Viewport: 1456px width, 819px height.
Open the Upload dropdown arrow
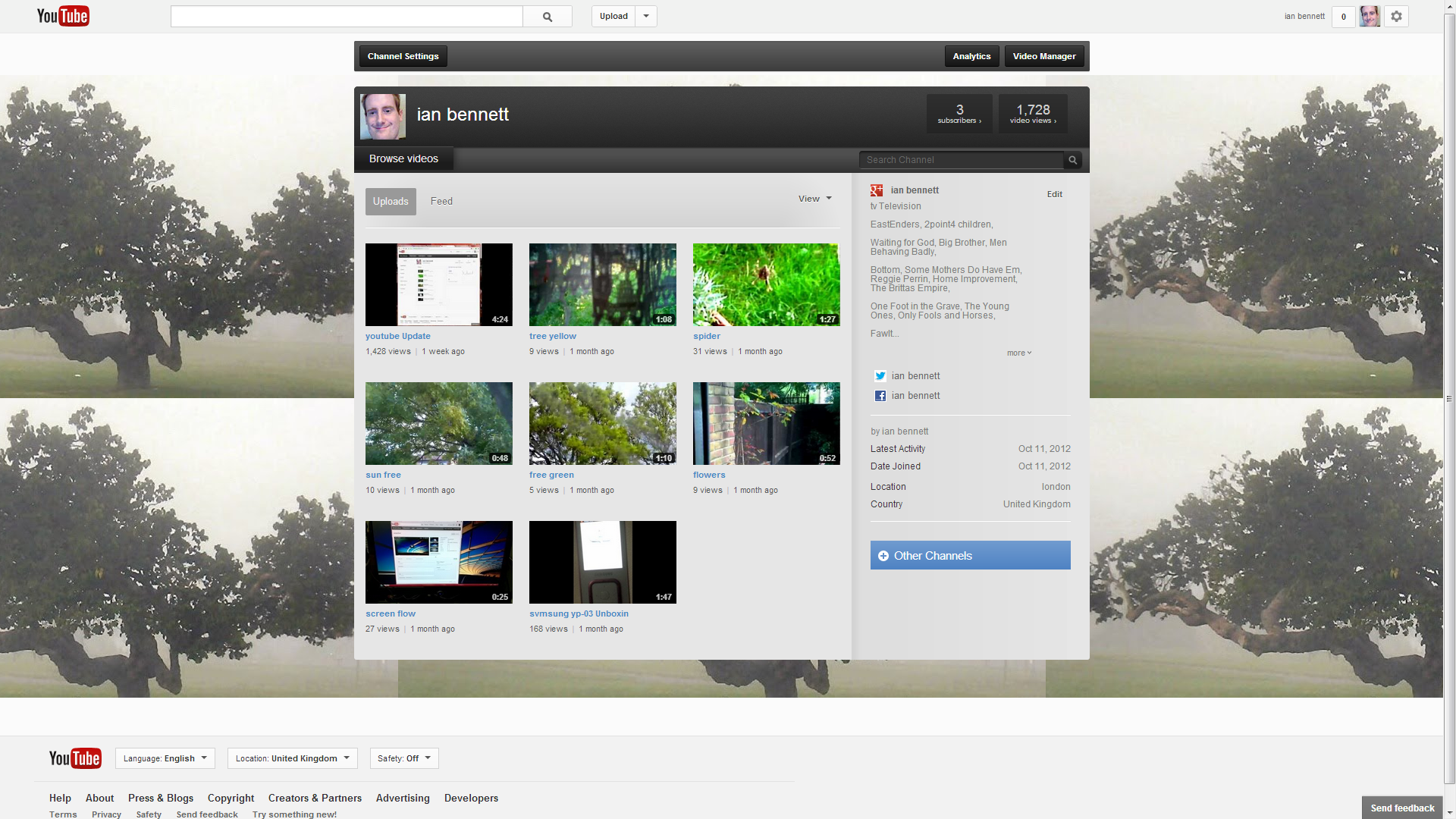point(646,16)
